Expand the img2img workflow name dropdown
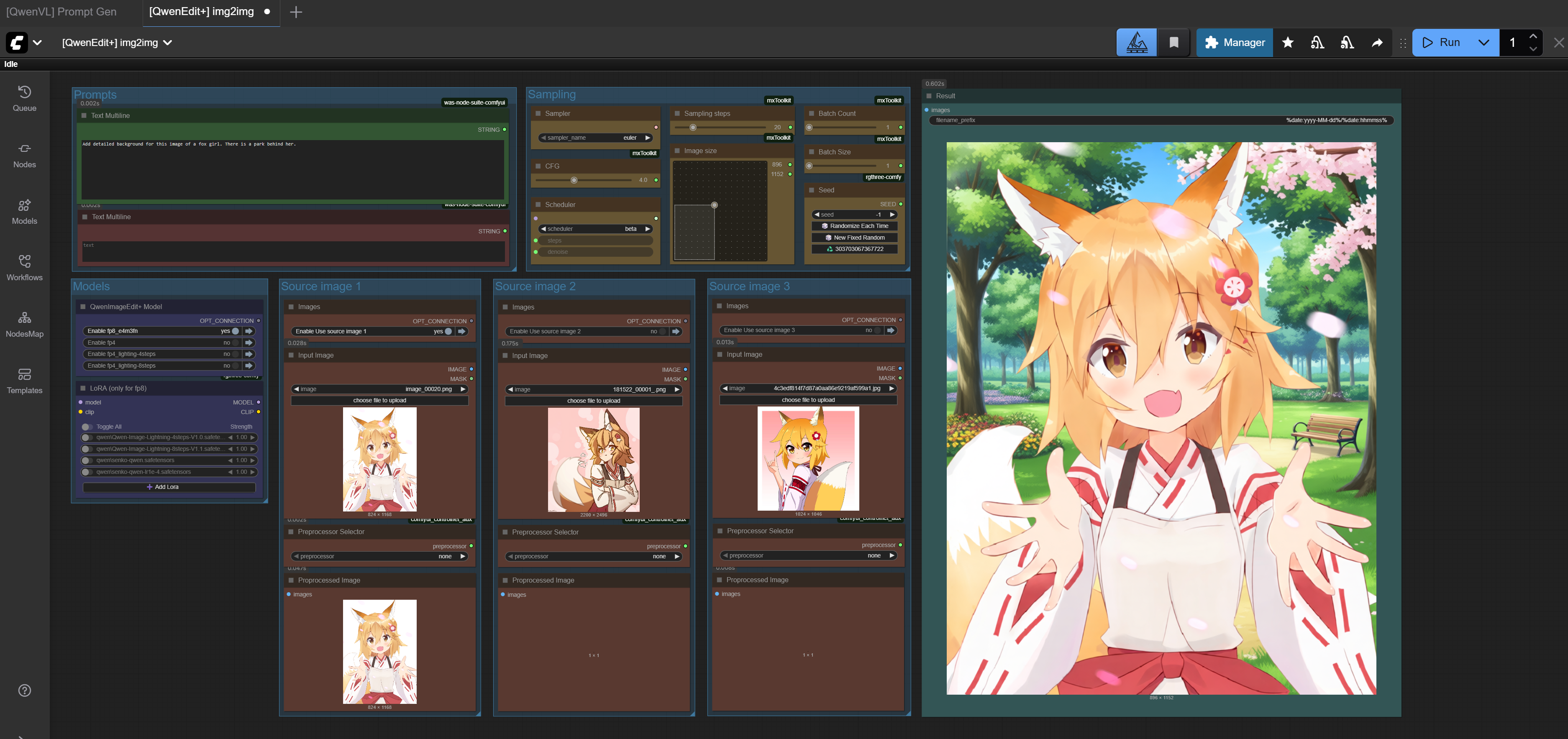 click(x=168, y=43)
